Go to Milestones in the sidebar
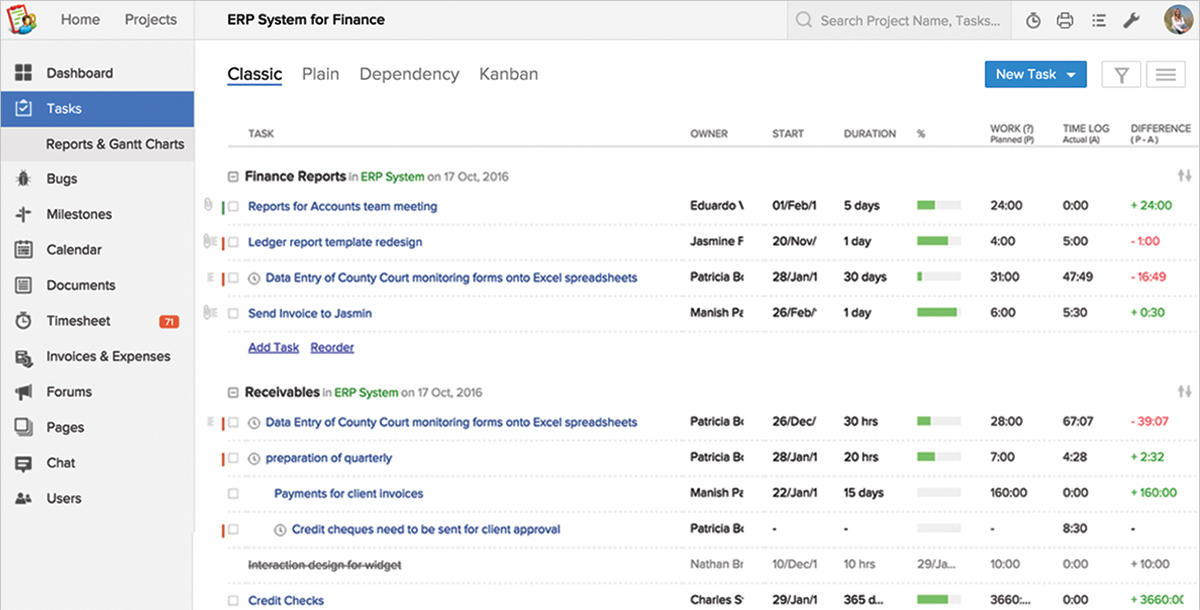1200x610 pixels. coord(78,214)
